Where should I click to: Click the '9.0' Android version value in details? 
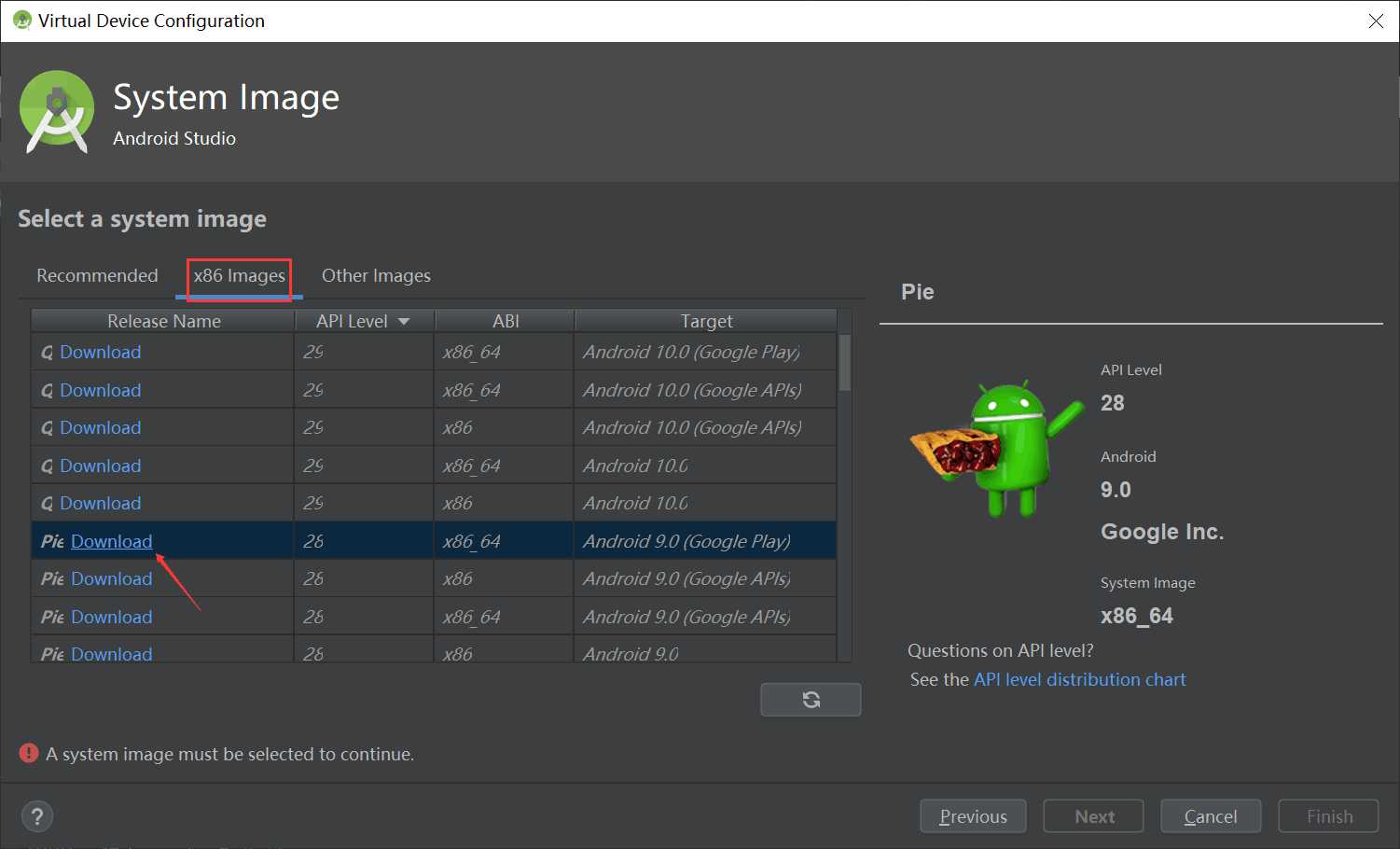click(1116, 490)
